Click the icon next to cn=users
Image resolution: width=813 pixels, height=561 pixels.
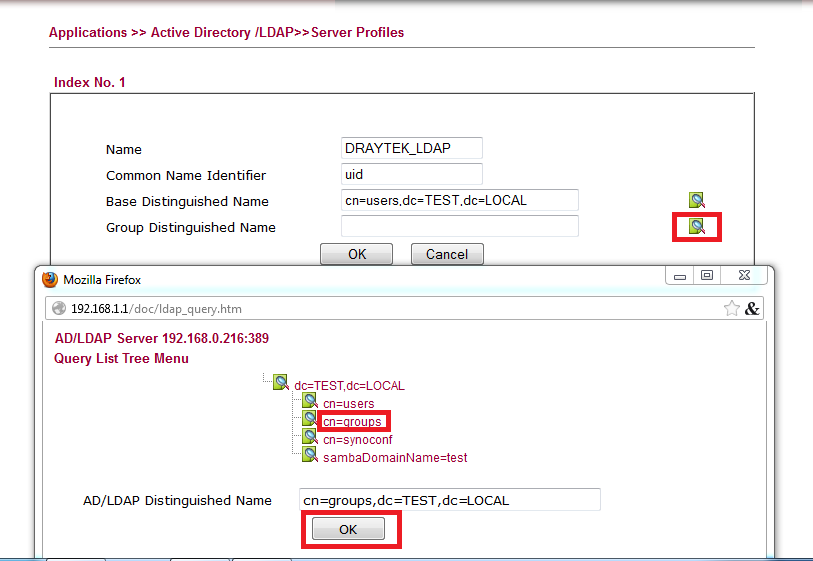[x=310, y=402]
